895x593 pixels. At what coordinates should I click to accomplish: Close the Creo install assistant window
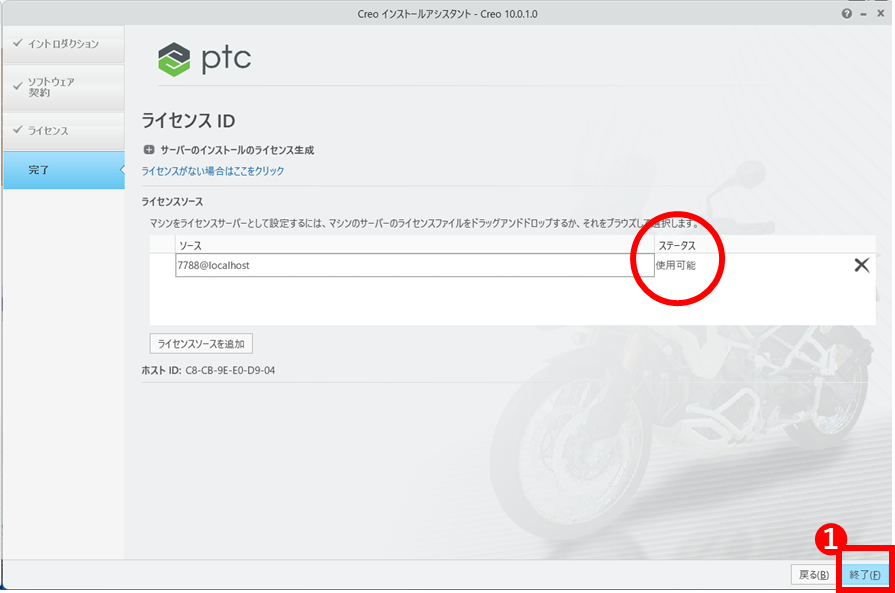(880, 13)
